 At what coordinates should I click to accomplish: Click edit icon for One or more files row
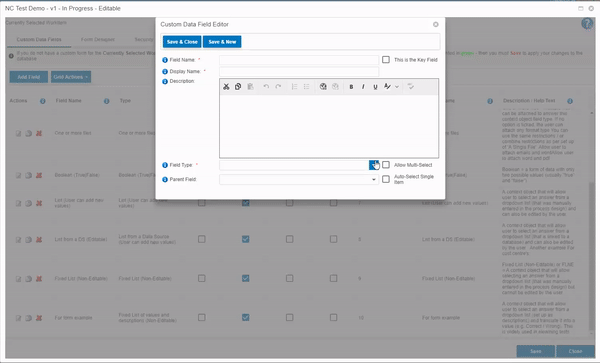(x=18, y=133)
